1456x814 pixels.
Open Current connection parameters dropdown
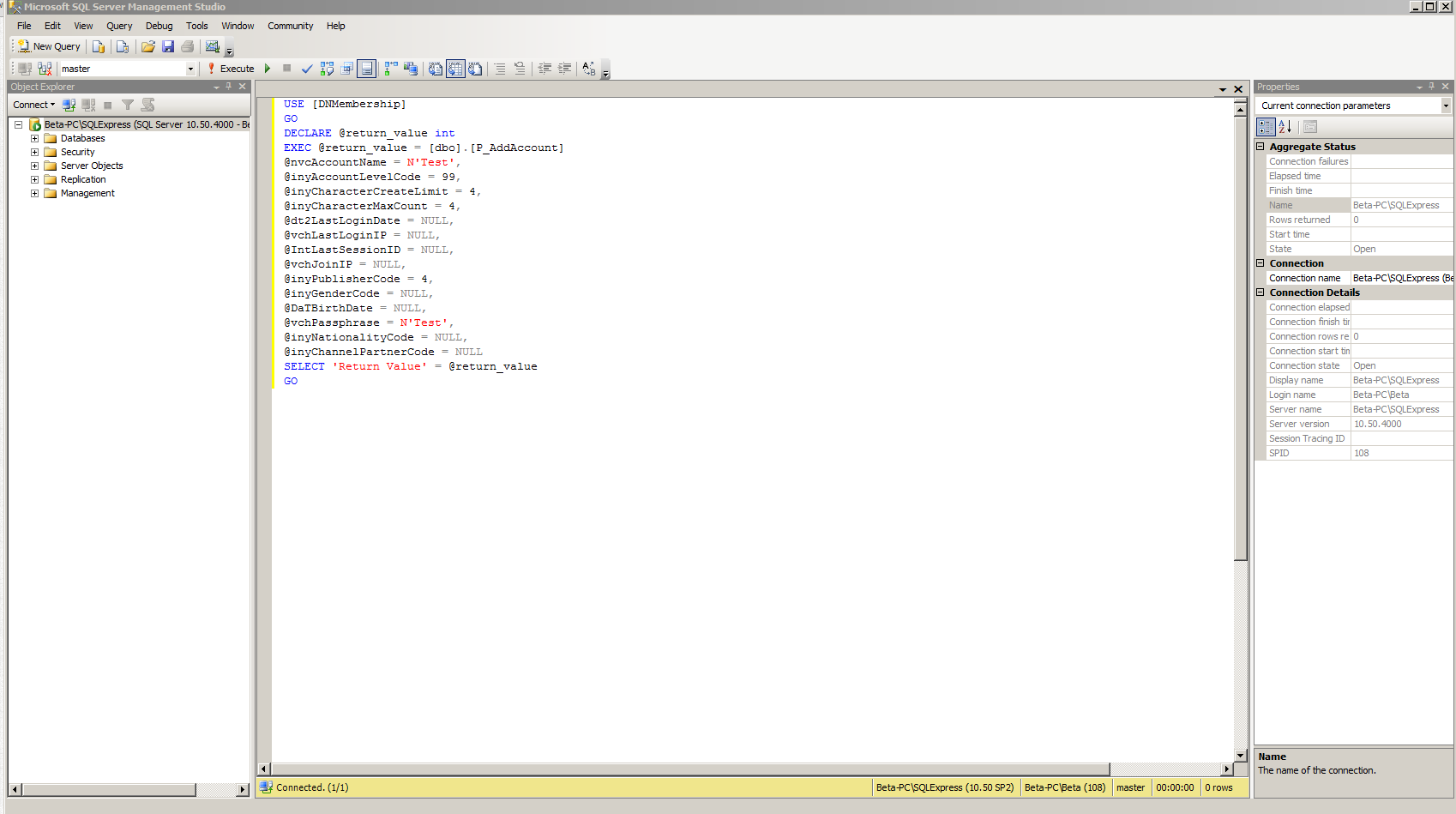(1446, 106)
